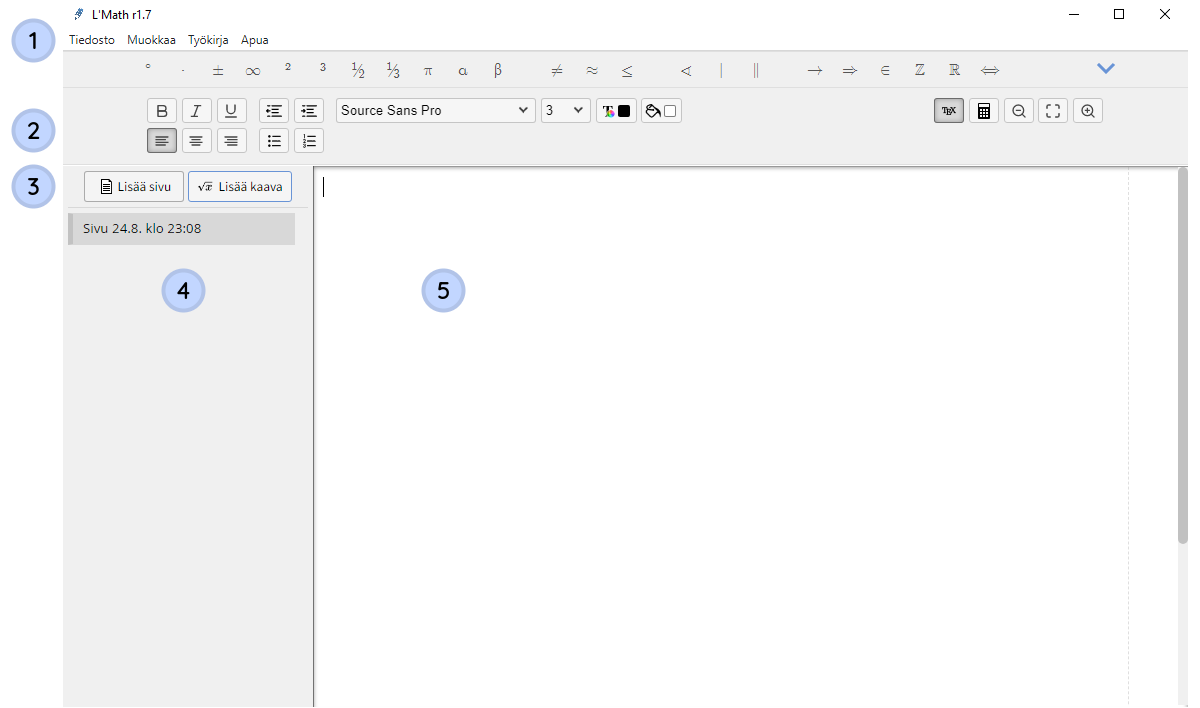Insert the double vertical bar symbol

pos(756,70)
